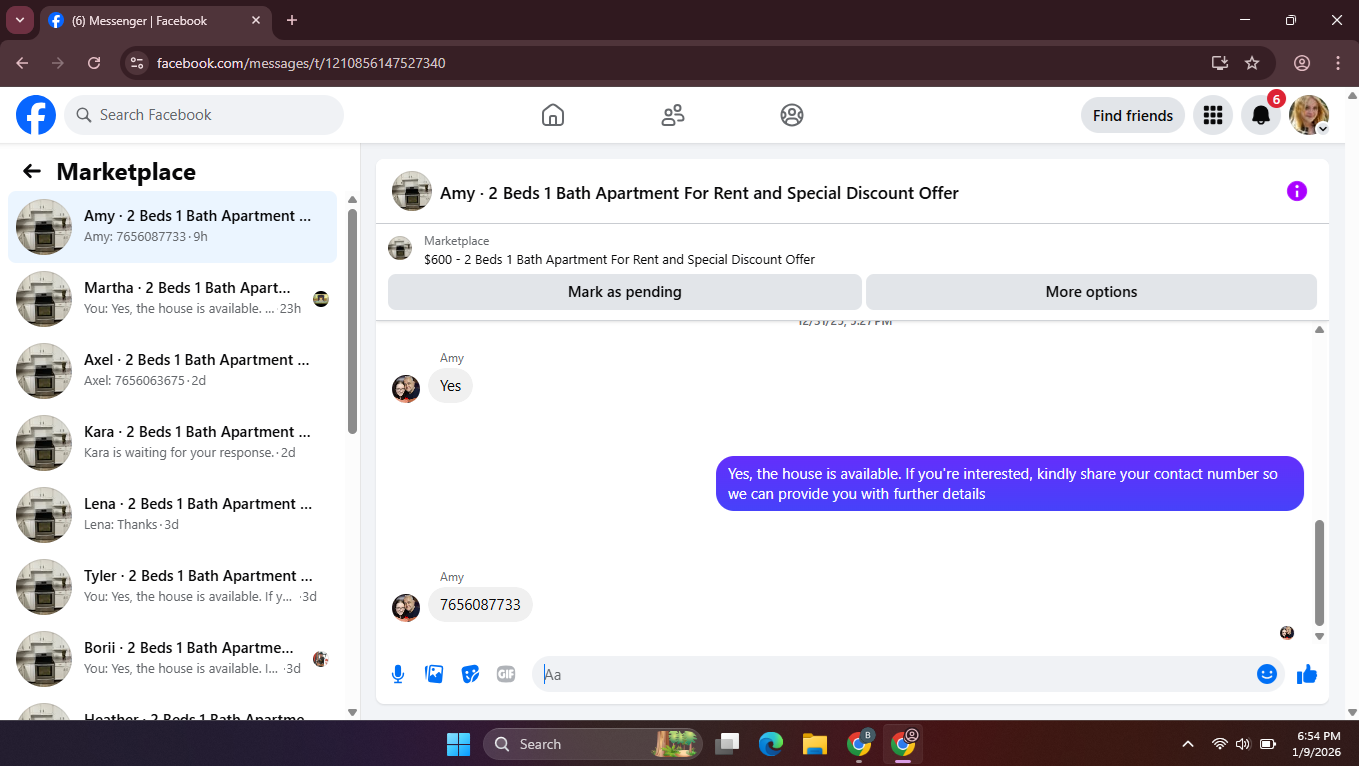
Task: Open Chrome three-dot menu
Action: (1338, 63)
